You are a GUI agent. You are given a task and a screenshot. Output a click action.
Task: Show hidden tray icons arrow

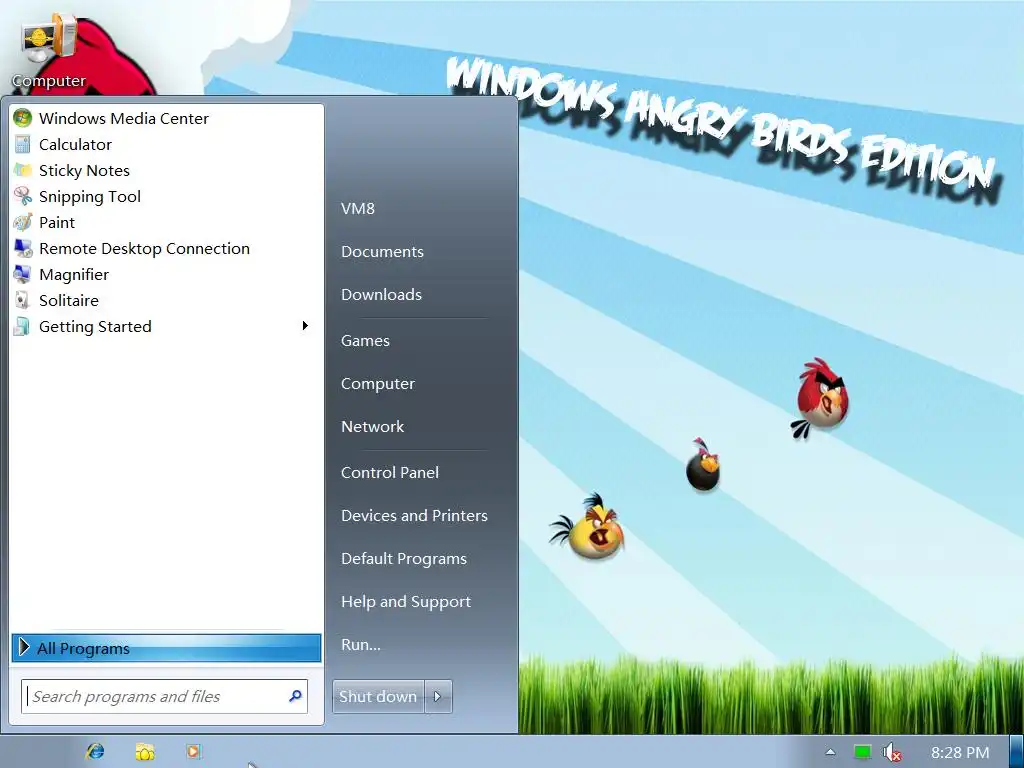[830, 752]
